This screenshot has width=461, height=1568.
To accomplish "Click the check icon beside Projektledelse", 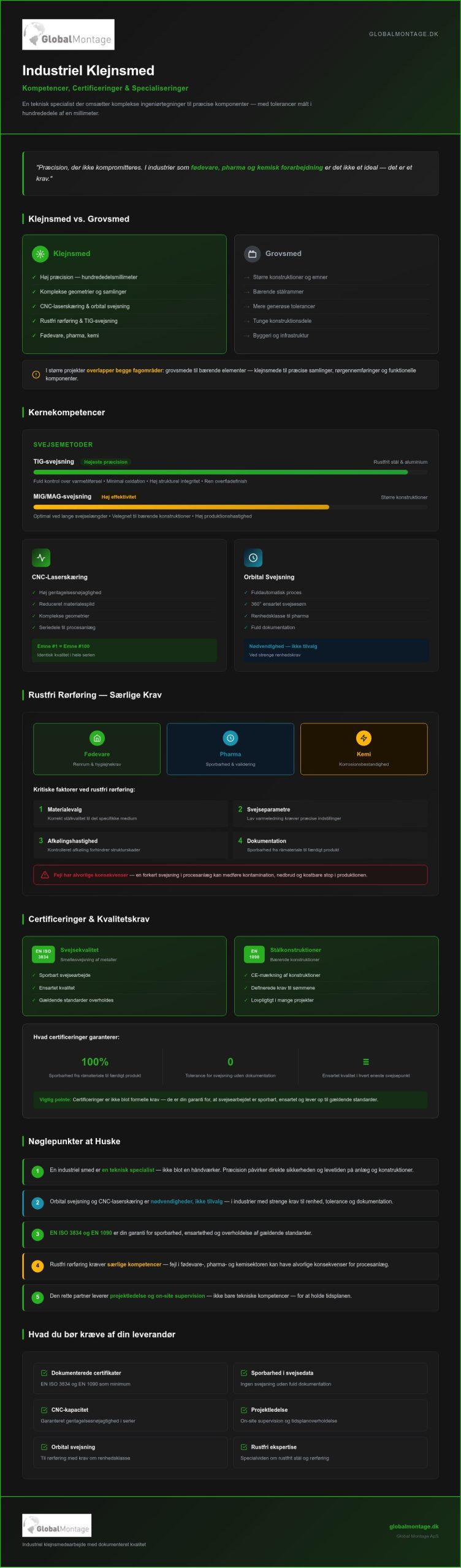I will (x=244, y=1409).
